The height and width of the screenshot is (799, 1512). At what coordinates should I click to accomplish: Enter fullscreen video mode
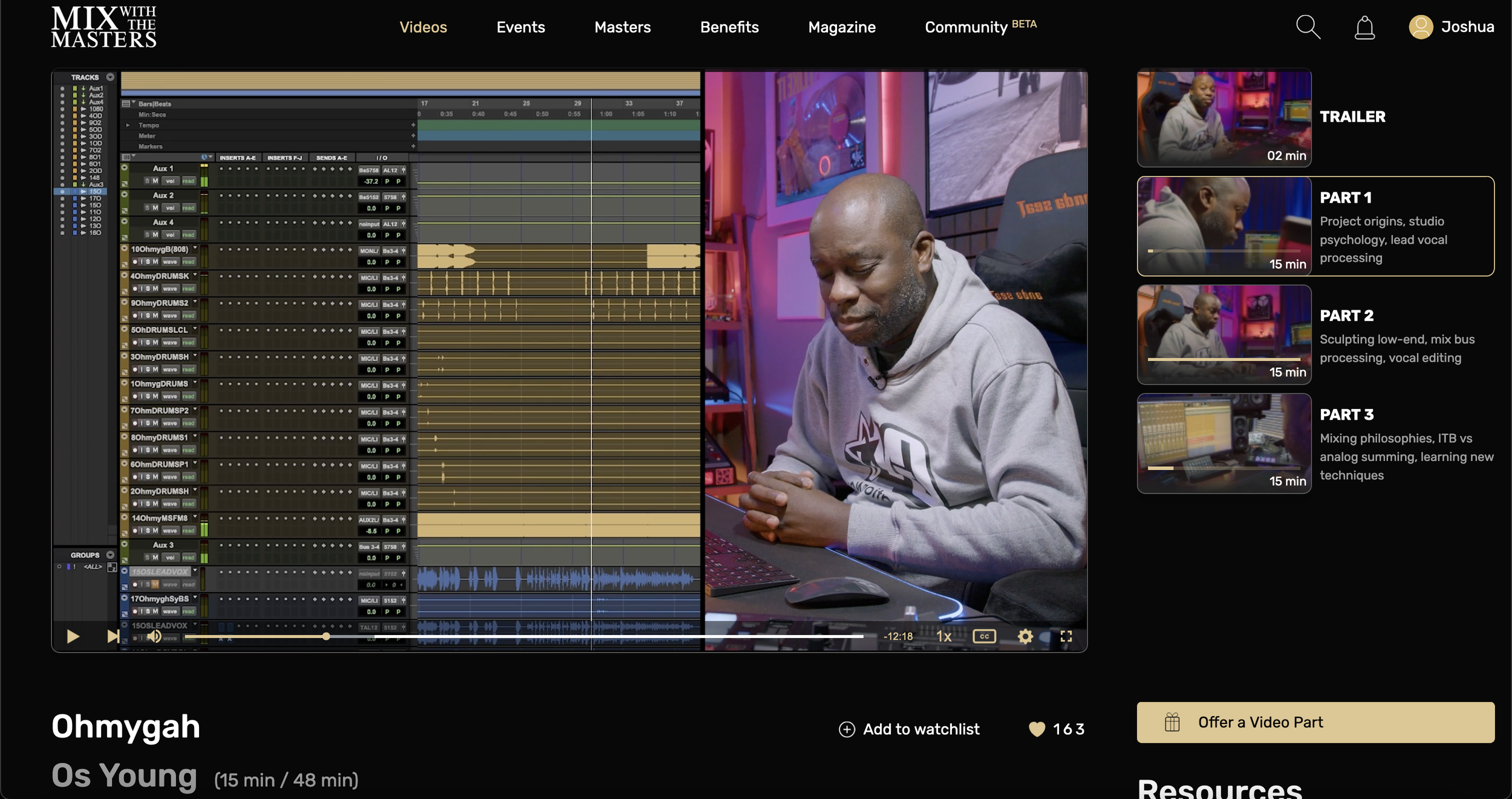pos(1066,636)
